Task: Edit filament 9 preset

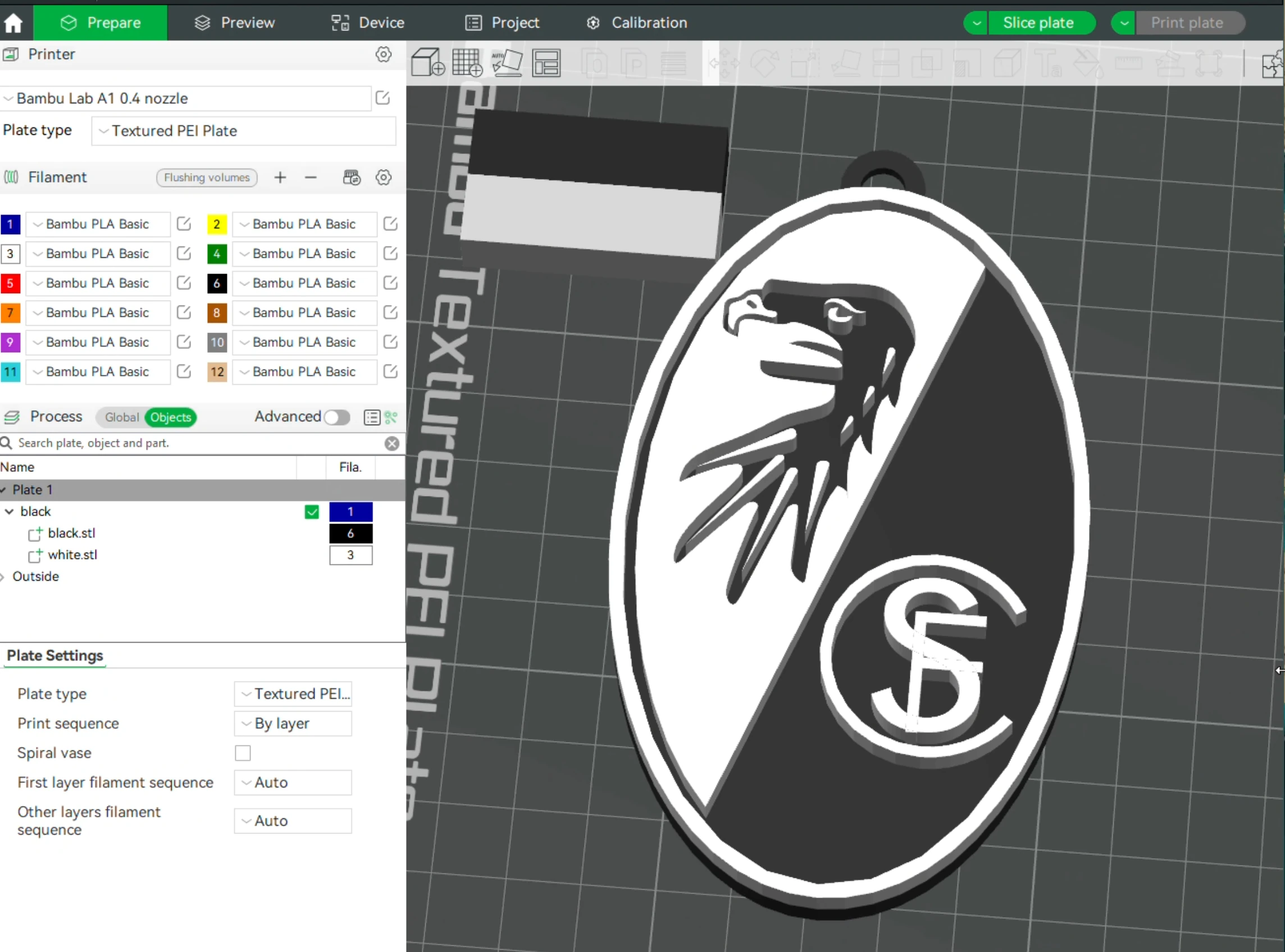Action: (184, 342)
